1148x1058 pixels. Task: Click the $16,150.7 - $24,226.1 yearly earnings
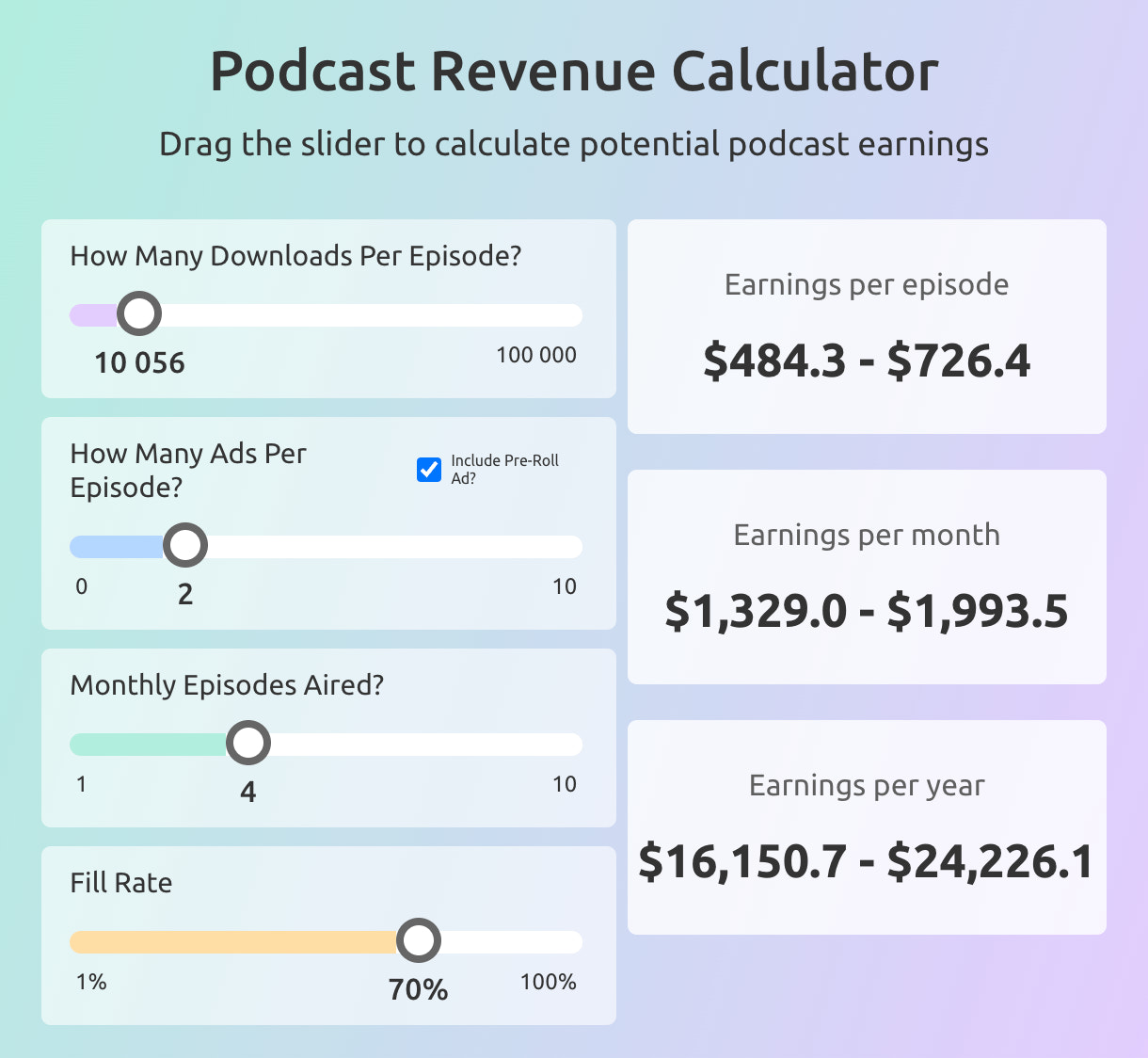click(867, 862)
